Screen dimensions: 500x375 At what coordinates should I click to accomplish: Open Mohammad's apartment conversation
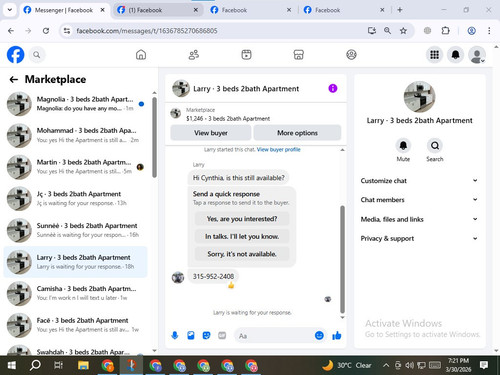pyautogui.click(x=75, y=135)
